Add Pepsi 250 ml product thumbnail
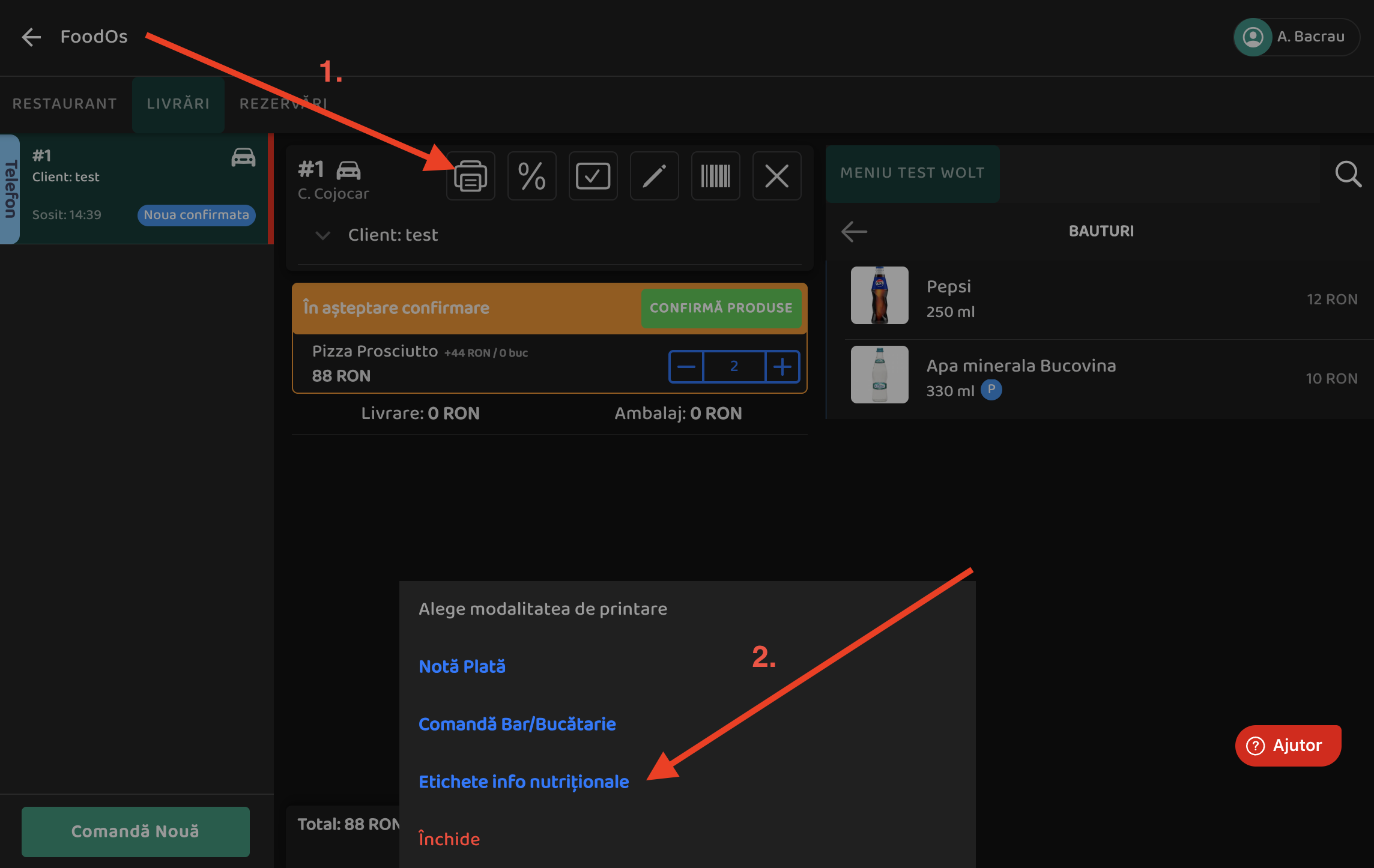Viewport: 1374px width, 868px height. coord(879,295)
